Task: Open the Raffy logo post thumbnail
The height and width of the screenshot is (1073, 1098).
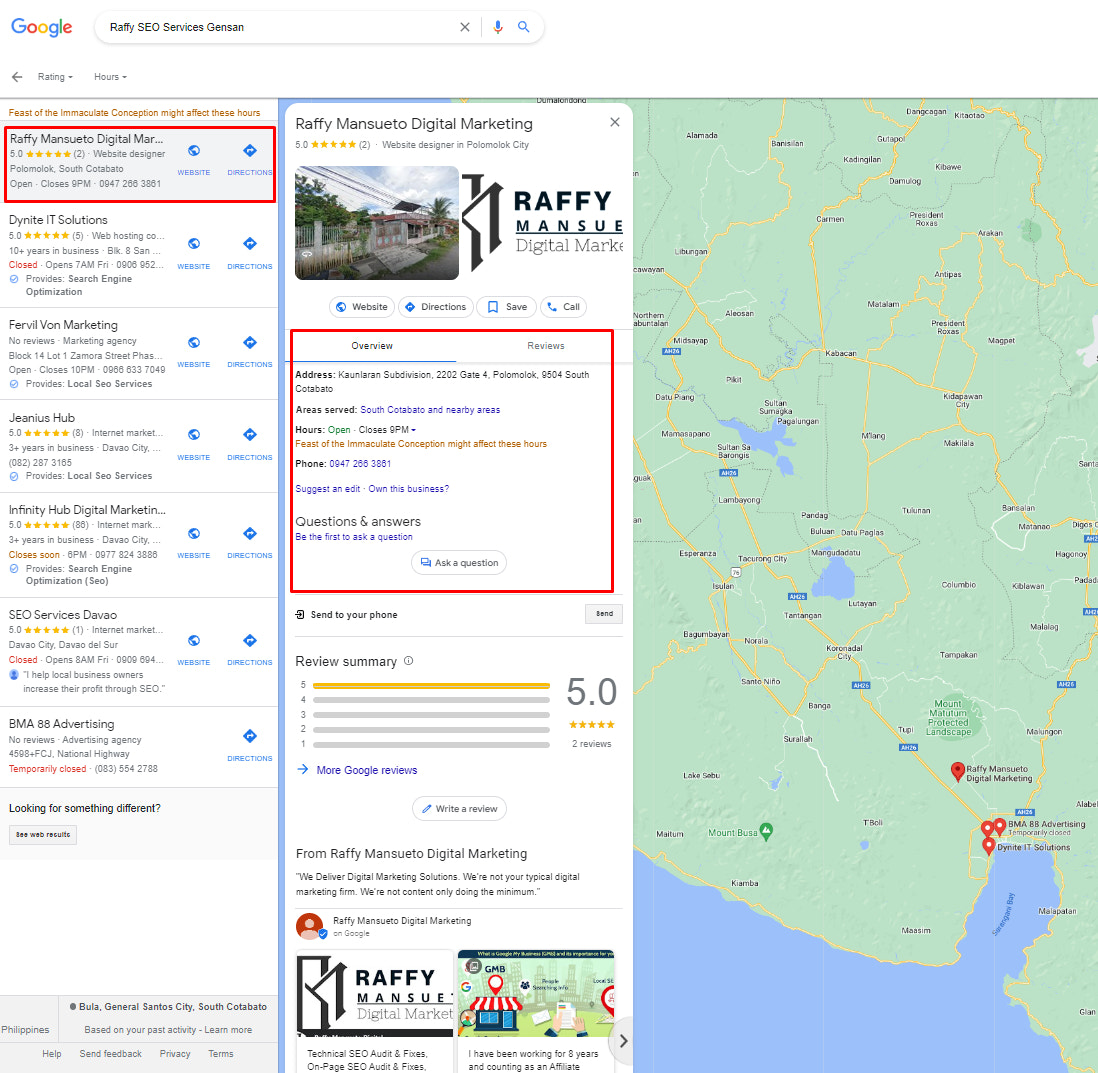Action: 375,993
